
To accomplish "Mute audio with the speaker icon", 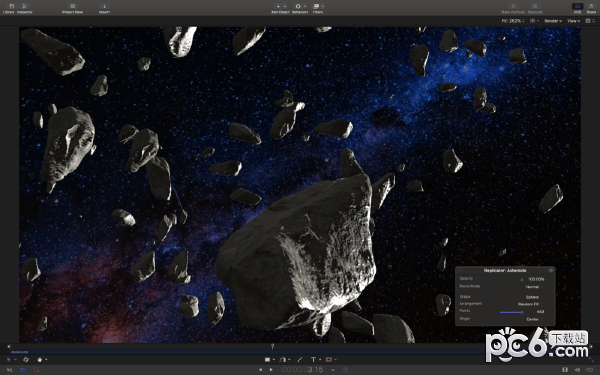I will (577, 370).
